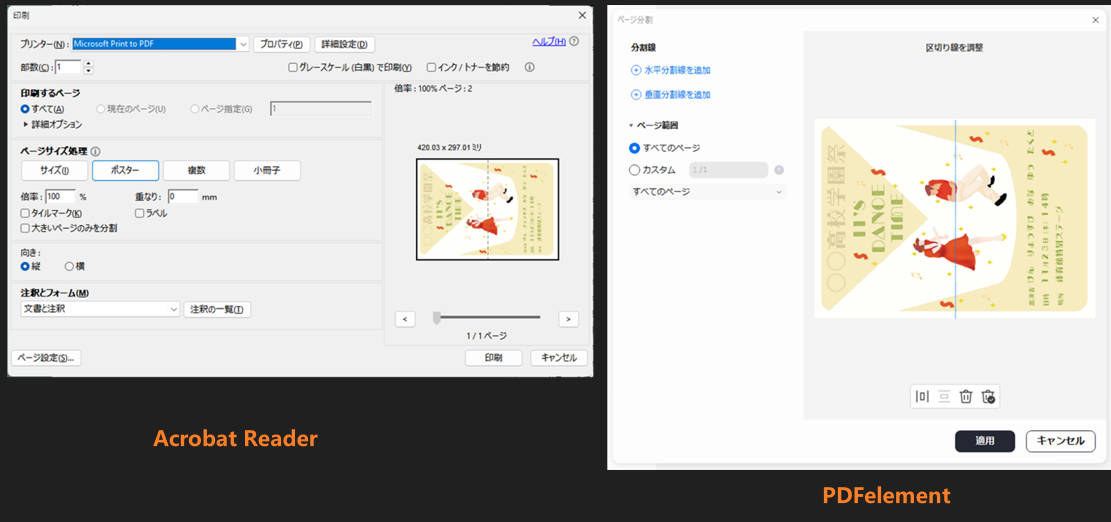Click the プロパティ button
The width and height of the screenshot is (1111, 522).
coord(281,44)
